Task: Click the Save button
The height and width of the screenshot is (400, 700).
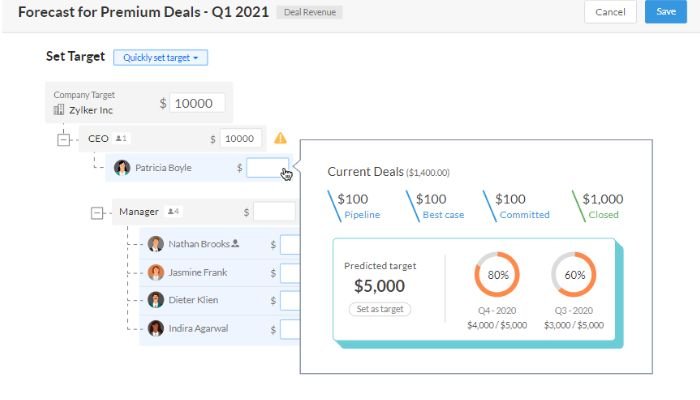Action: (x=666, y=12)
